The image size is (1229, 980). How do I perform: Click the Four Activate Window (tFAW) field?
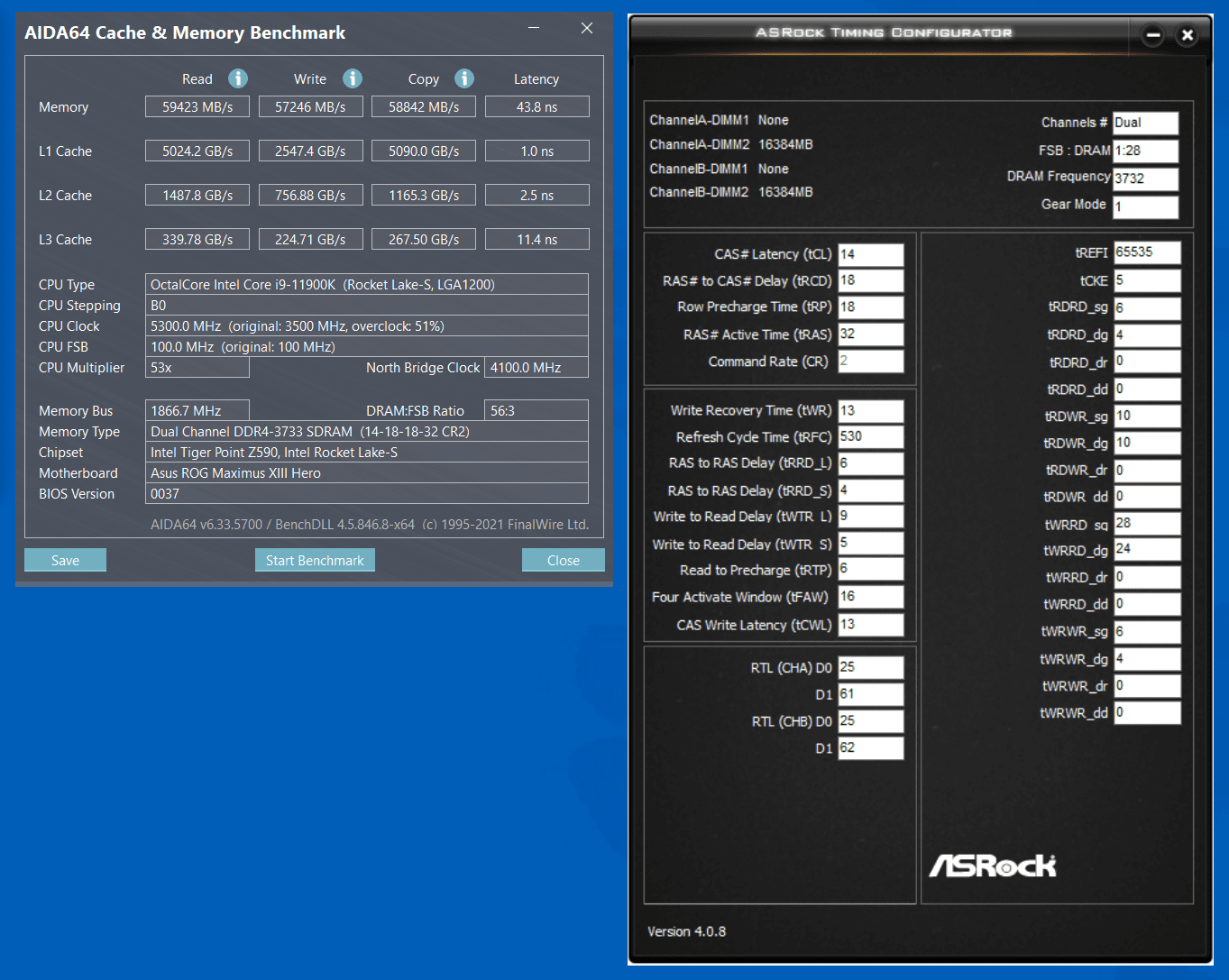[x=871, y=597]
